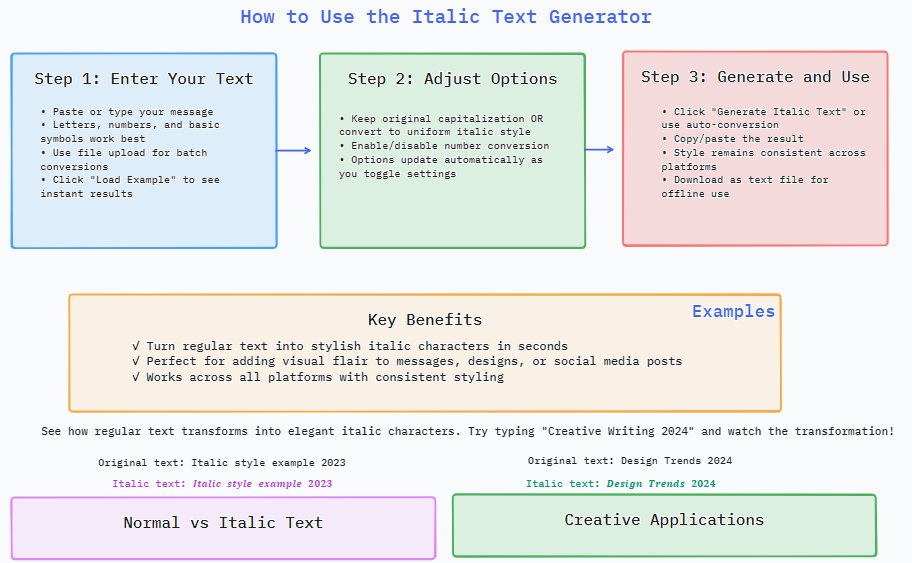Open the "Normal vs Italic Text" box

click(223, 523)
